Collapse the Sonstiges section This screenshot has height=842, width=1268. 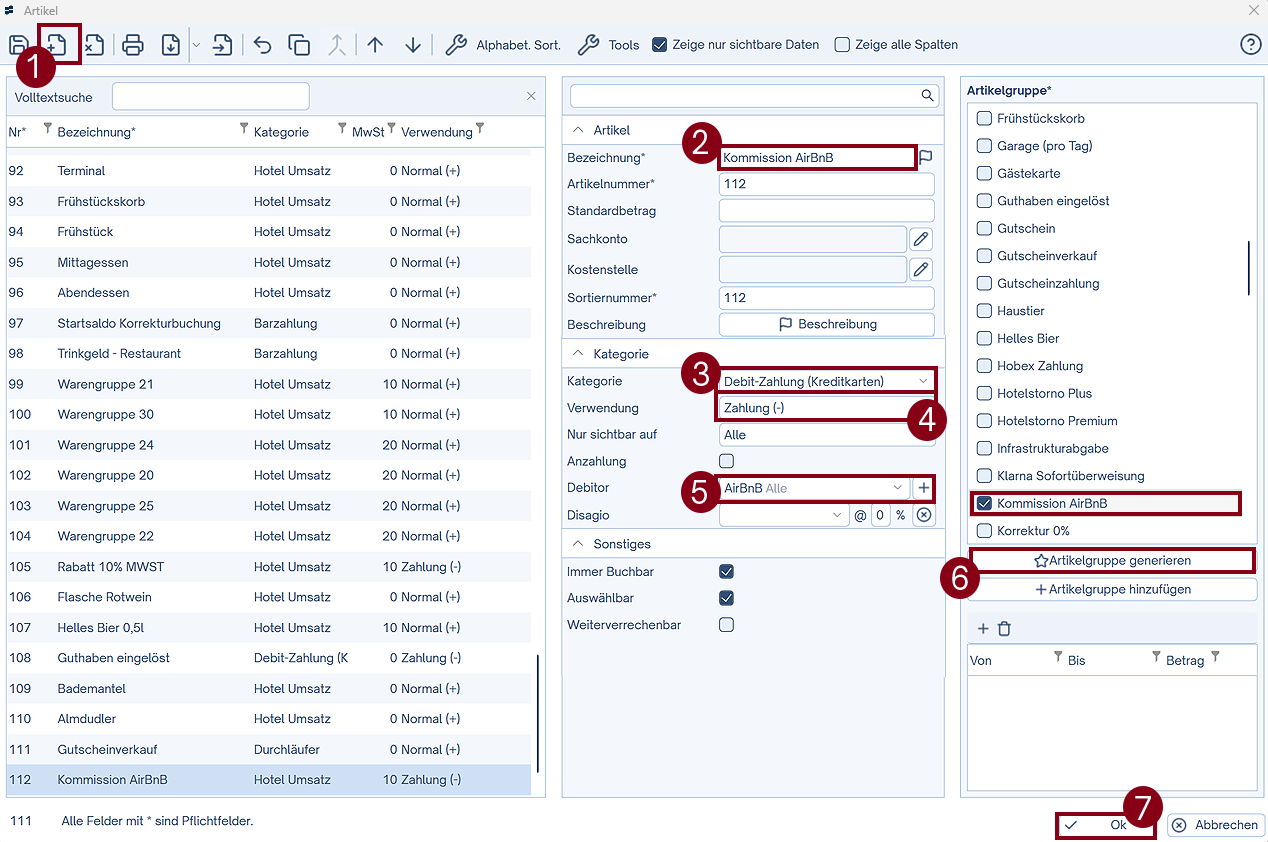[x=578, y=544]
